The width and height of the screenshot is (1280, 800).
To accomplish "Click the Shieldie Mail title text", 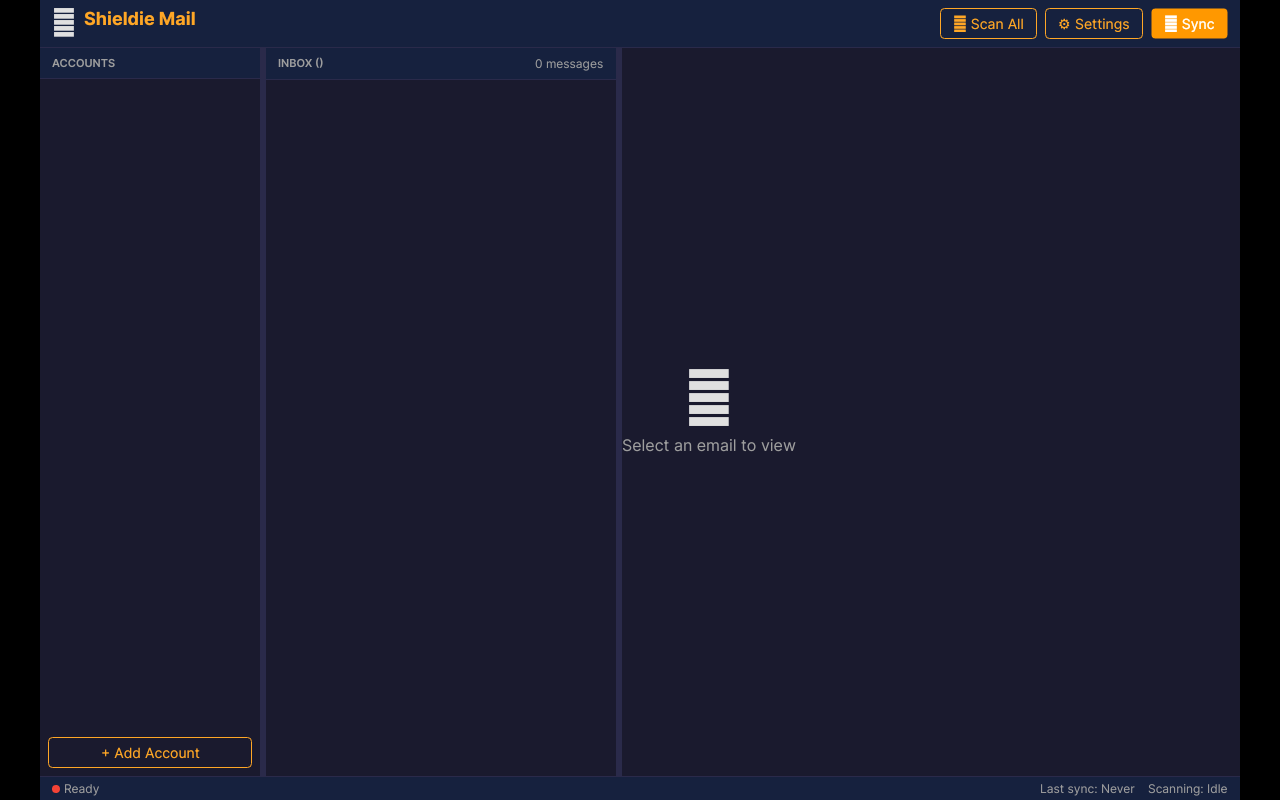I will point(139,19).
